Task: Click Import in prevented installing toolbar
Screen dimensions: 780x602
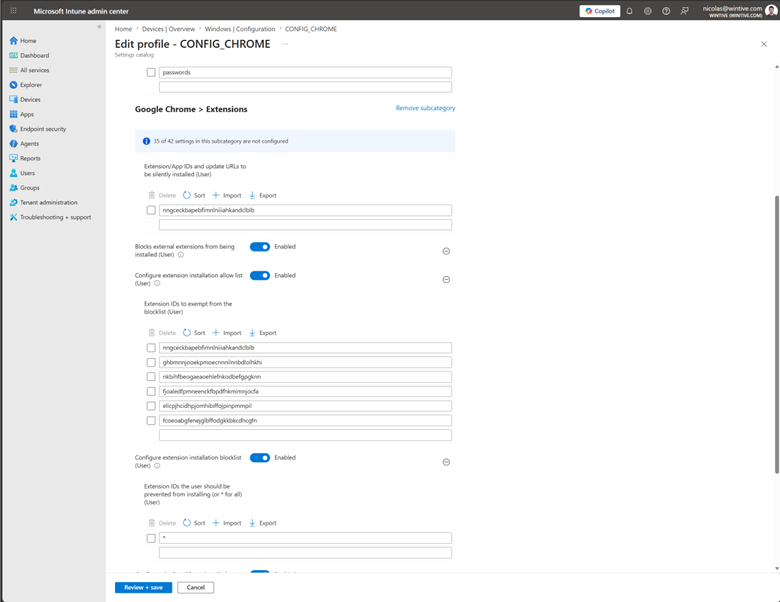Action: pyautogui.click(x=227, y=523)
